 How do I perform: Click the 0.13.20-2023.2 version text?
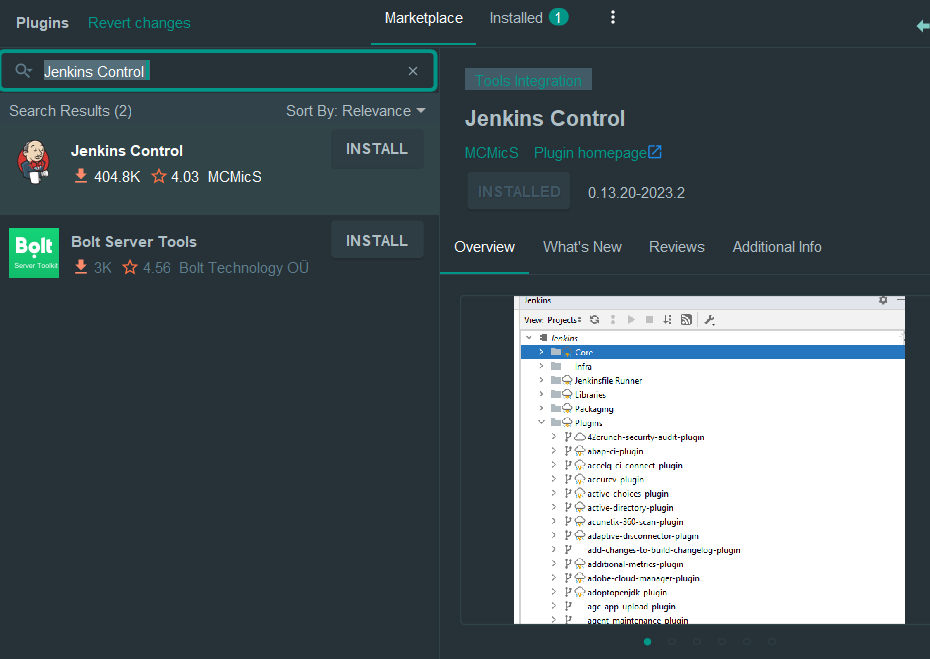[636, 193]
